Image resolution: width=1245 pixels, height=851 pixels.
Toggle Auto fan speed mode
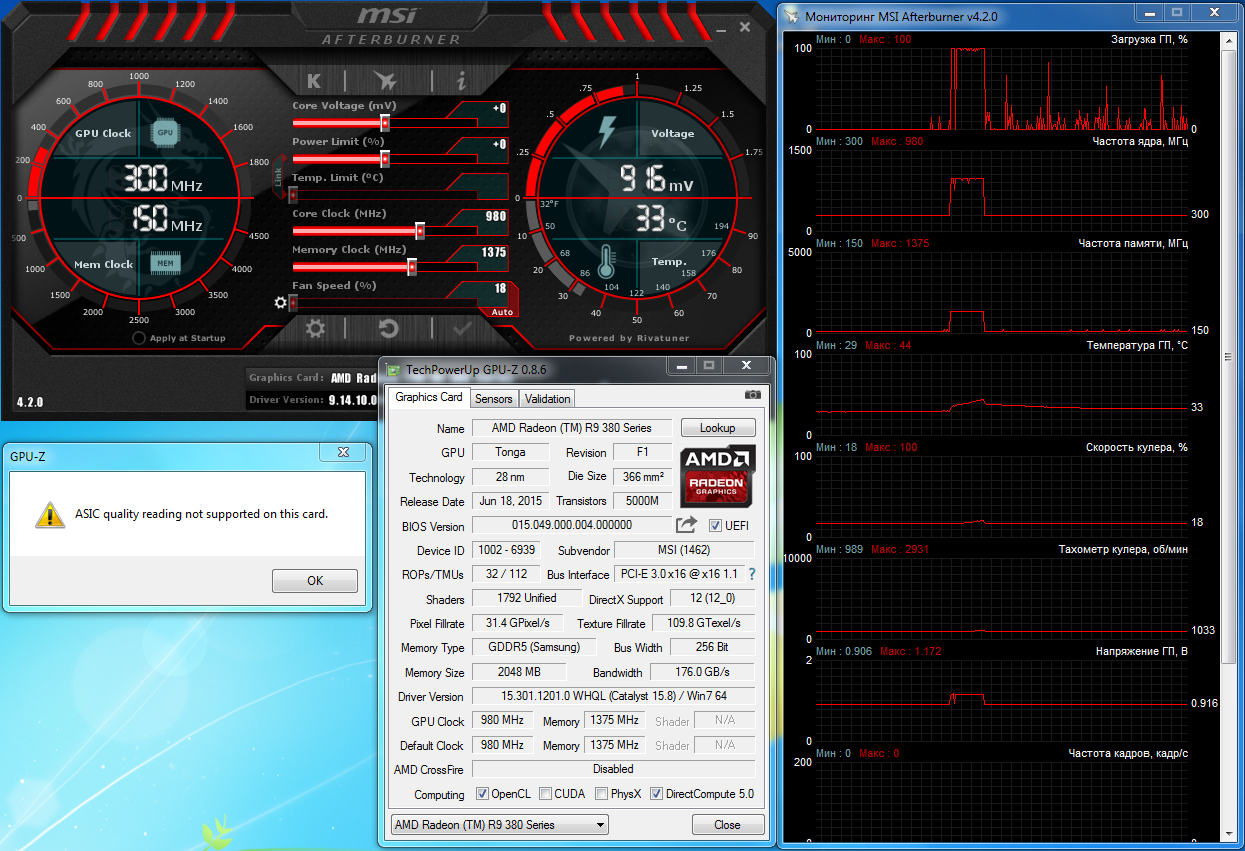coord(501,312)
